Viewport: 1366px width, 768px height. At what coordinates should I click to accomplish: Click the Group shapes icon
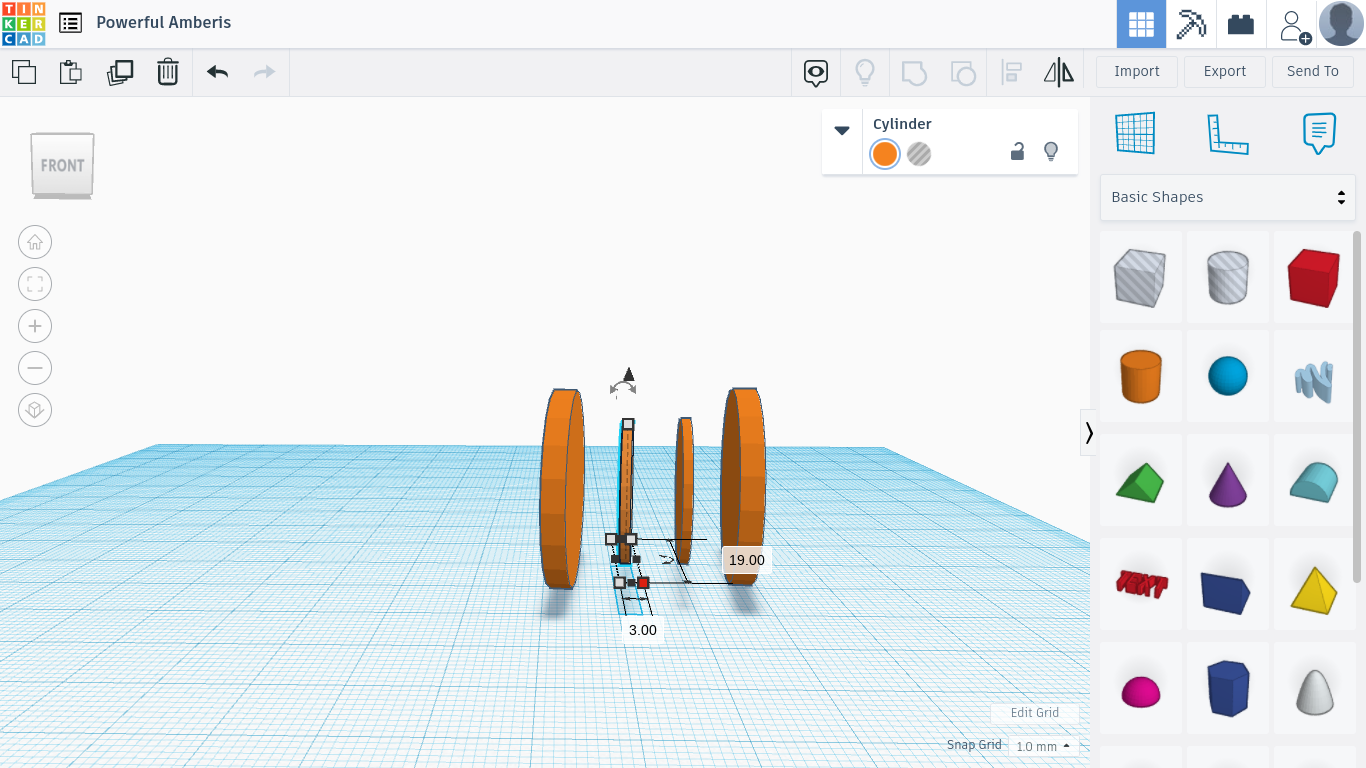pyautogui.click(x=914, y=72)
